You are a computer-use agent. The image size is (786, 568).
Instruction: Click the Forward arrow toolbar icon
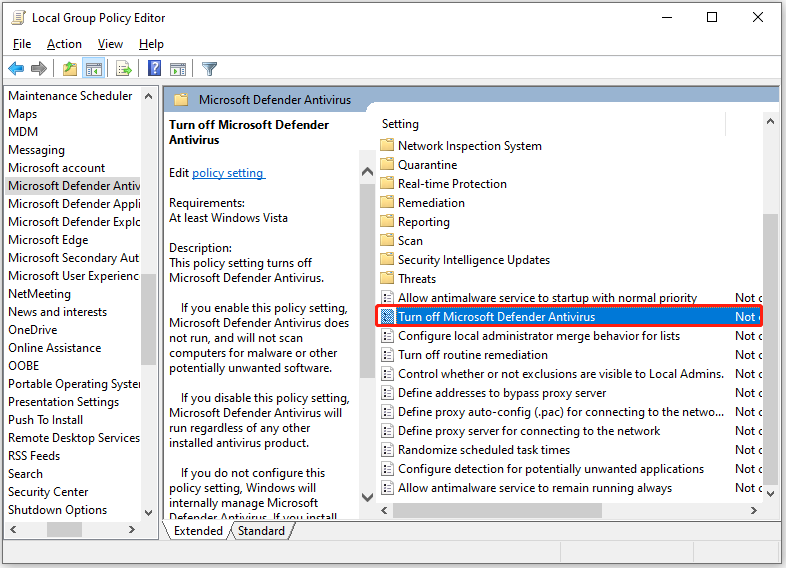(x=39, y=68)
